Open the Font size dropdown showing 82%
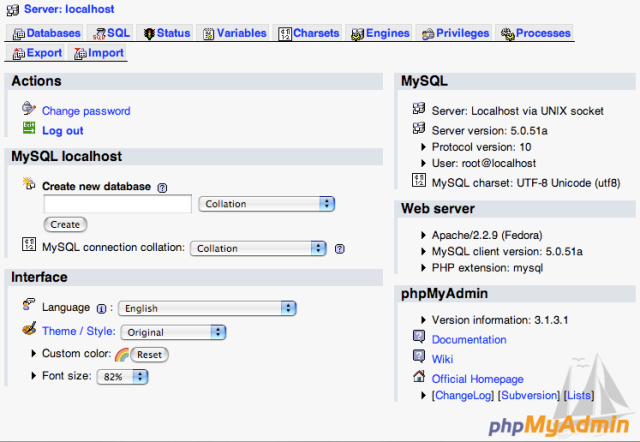640x442 pixels. click(x=122, y=376)
